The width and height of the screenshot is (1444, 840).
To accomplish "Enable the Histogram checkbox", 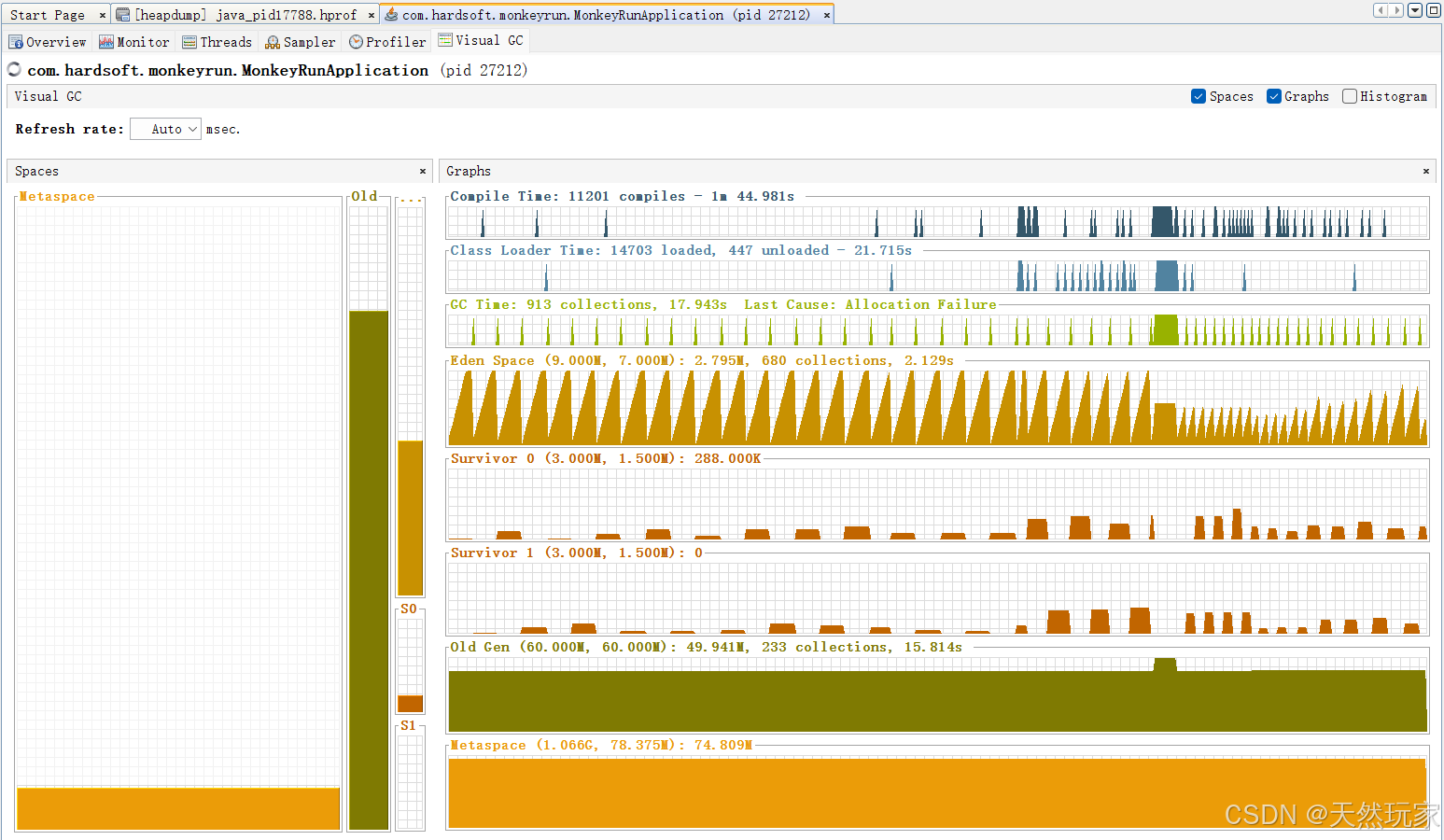I will click(1349, 96).
